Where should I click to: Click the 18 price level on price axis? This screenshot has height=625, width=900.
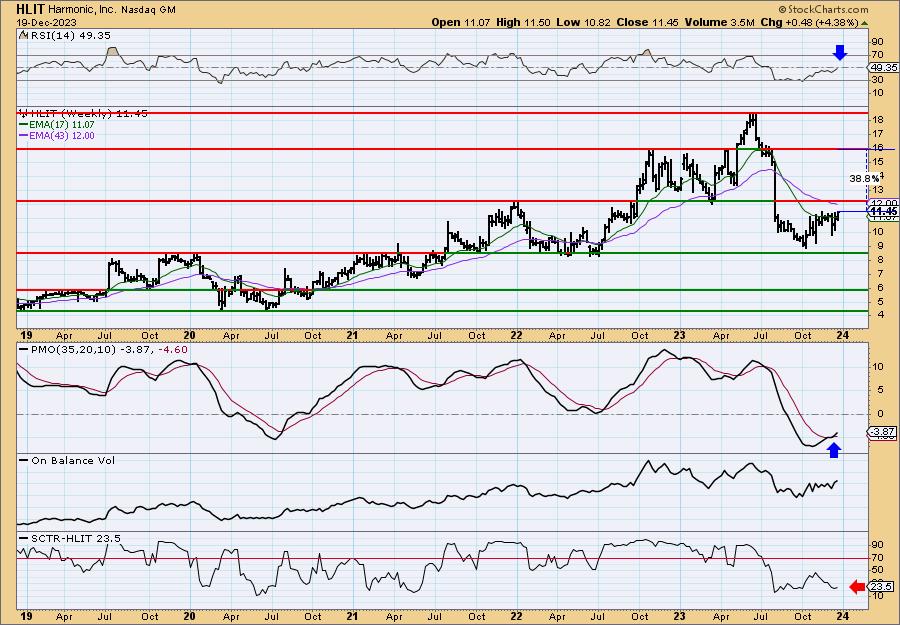878,119
